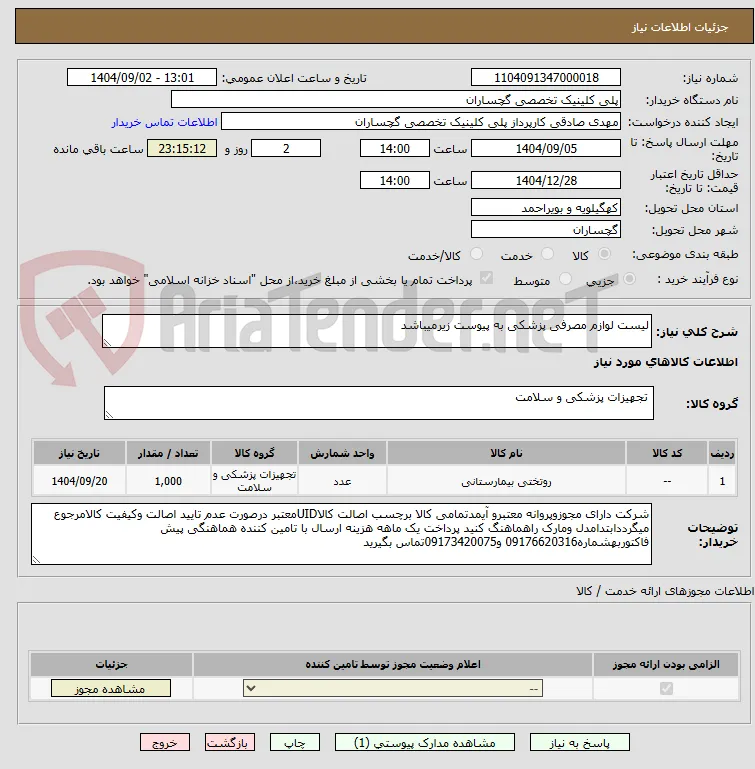Select the 'خدمت' radio button

tap(547, 254)
